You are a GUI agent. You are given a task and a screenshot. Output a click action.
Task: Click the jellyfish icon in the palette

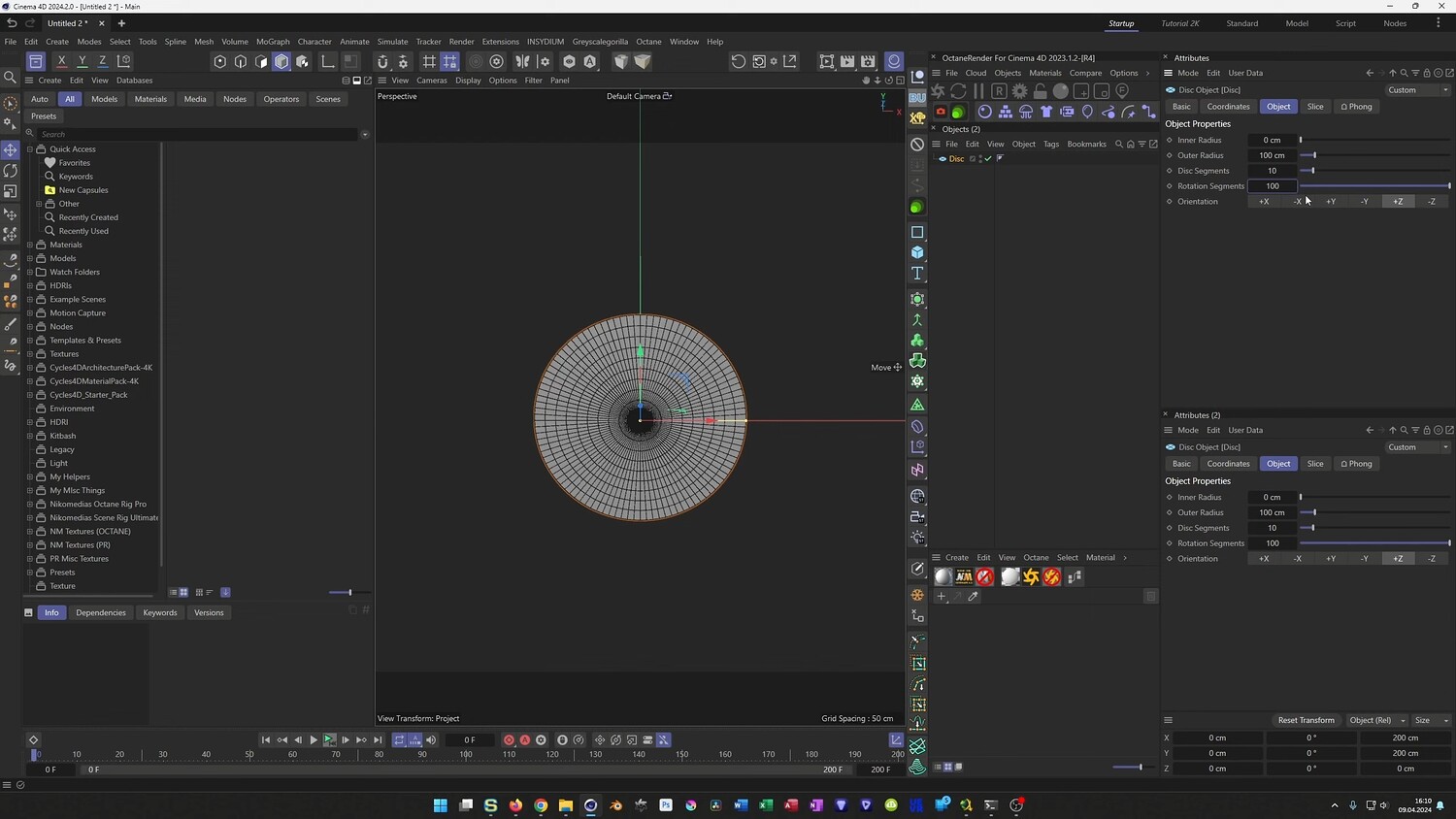tap(1026, 112)
